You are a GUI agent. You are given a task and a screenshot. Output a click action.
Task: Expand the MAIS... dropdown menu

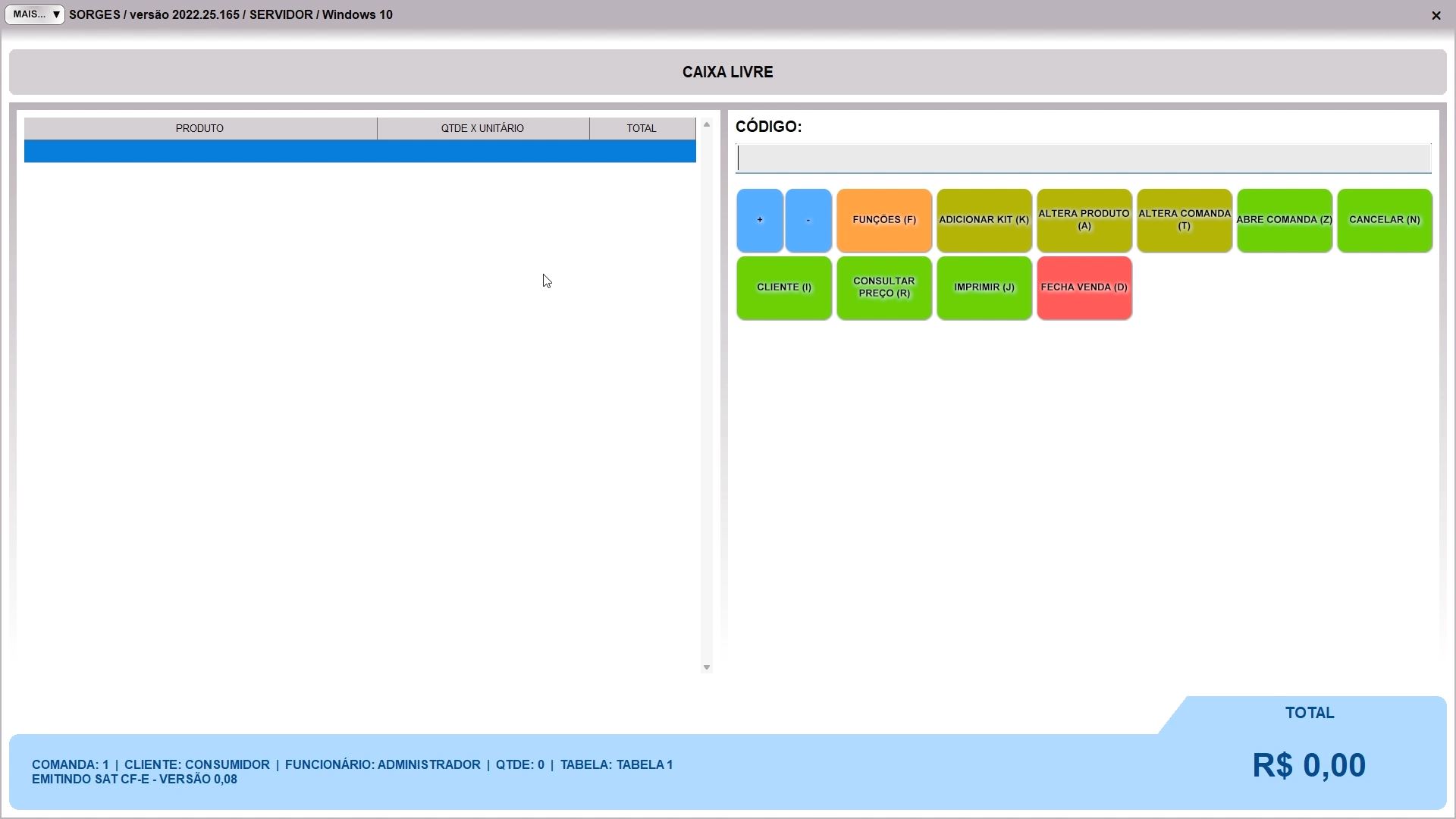(35, 14)
